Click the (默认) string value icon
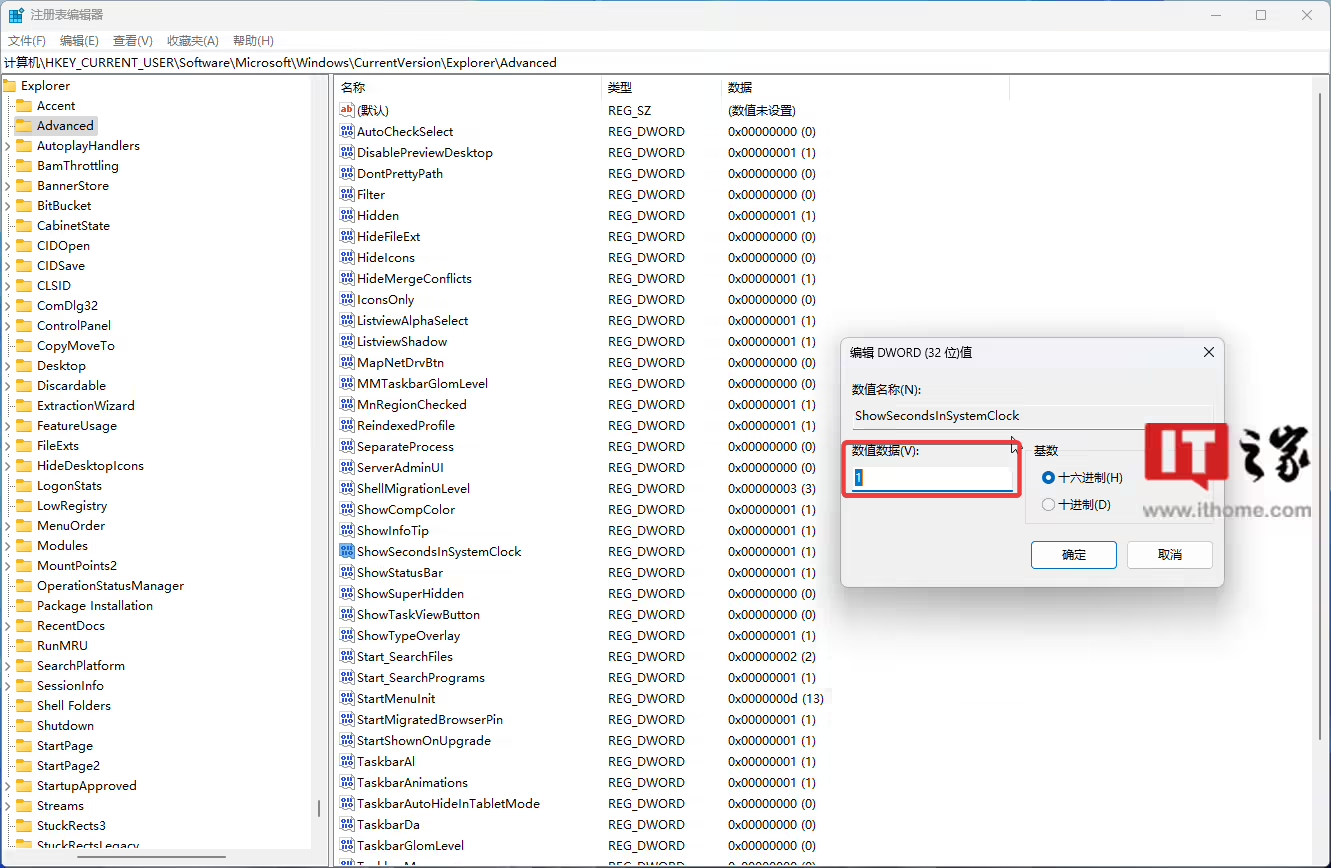The width and height of the screenshot is (1331, 868). point(347,110)
